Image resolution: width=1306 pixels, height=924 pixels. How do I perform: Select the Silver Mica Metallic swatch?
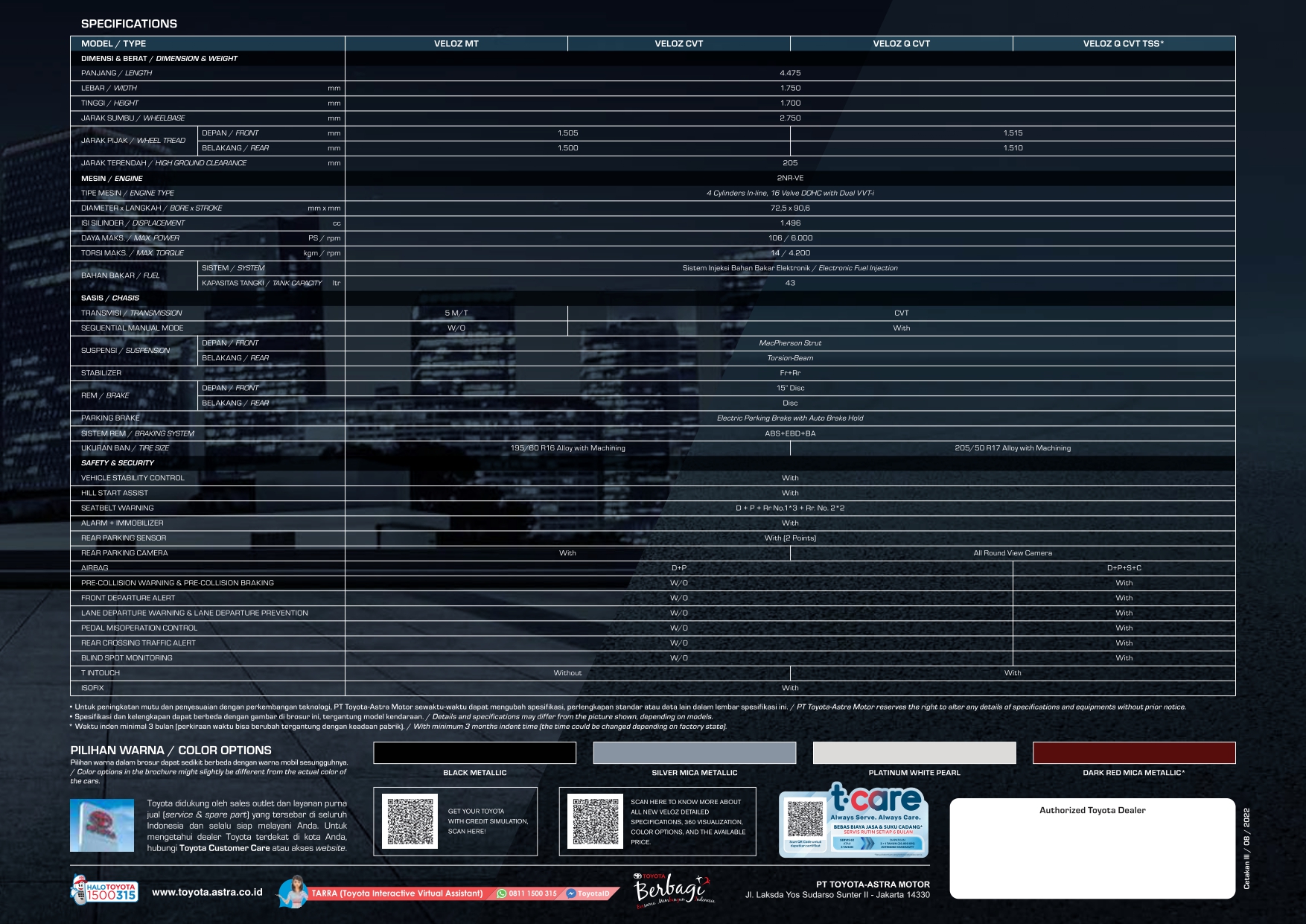click(694, 753)
